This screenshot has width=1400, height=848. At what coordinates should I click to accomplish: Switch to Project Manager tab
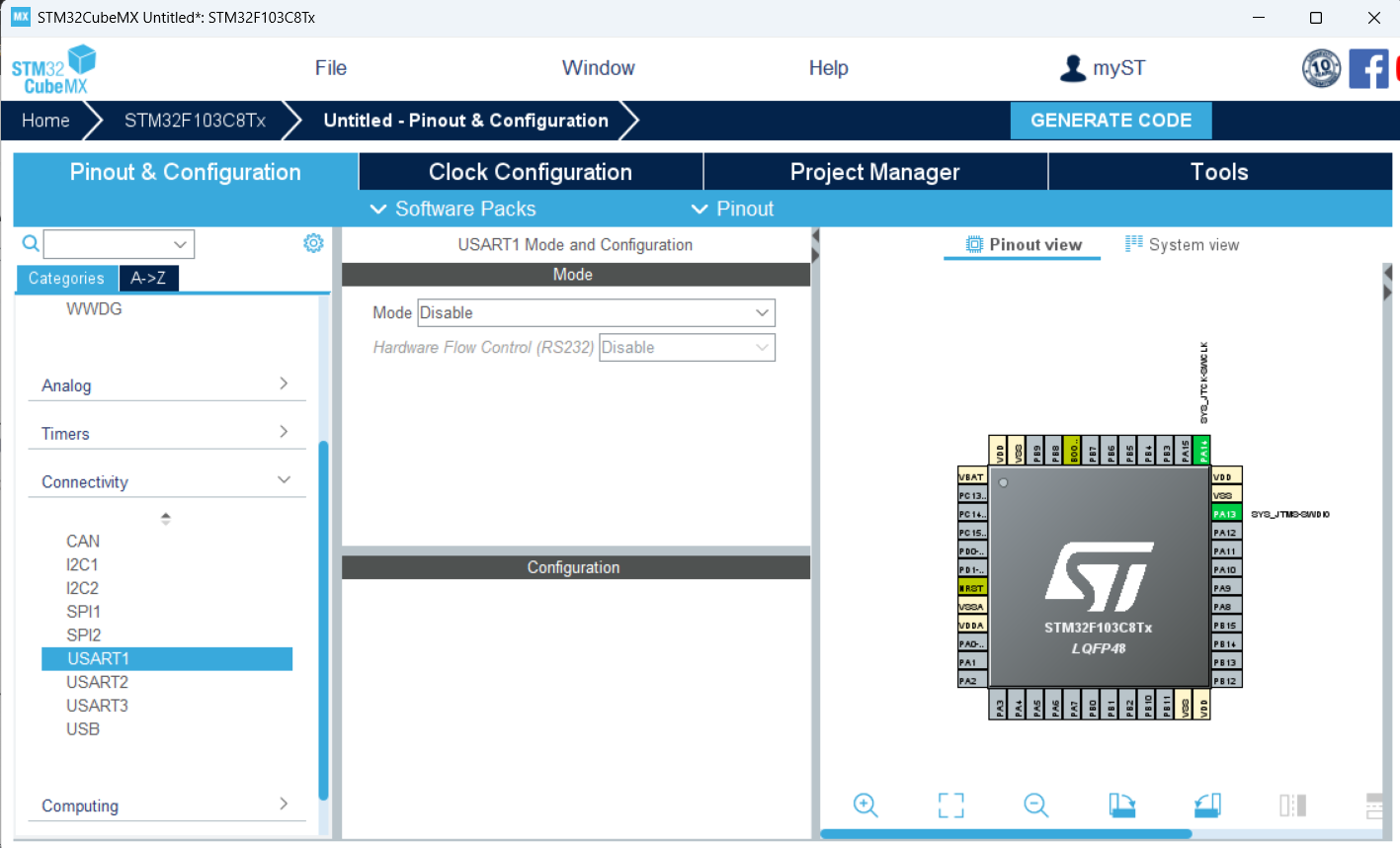click(875, 172)
